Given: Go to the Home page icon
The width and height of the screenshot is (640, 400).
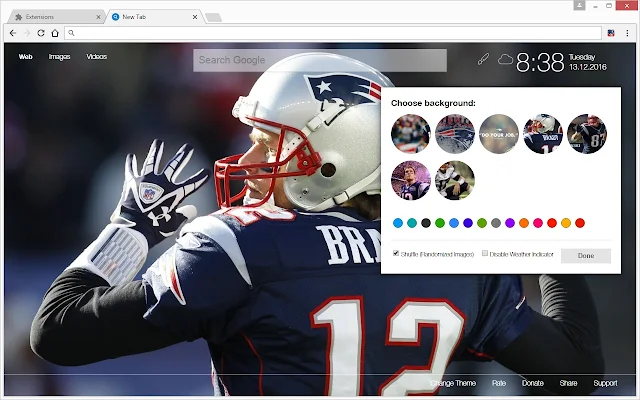Looking at the screenshot, I should click(x=55, y=33).
